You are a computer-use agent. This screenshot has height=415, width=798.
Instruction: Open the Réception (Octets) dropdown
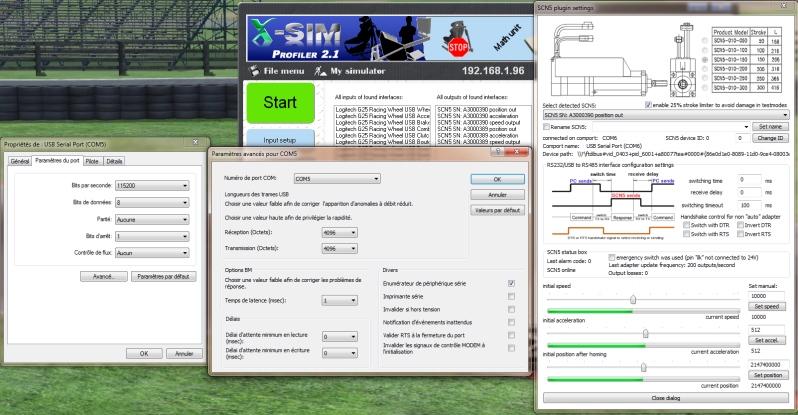pyautogui.click(x=339, y=233)
